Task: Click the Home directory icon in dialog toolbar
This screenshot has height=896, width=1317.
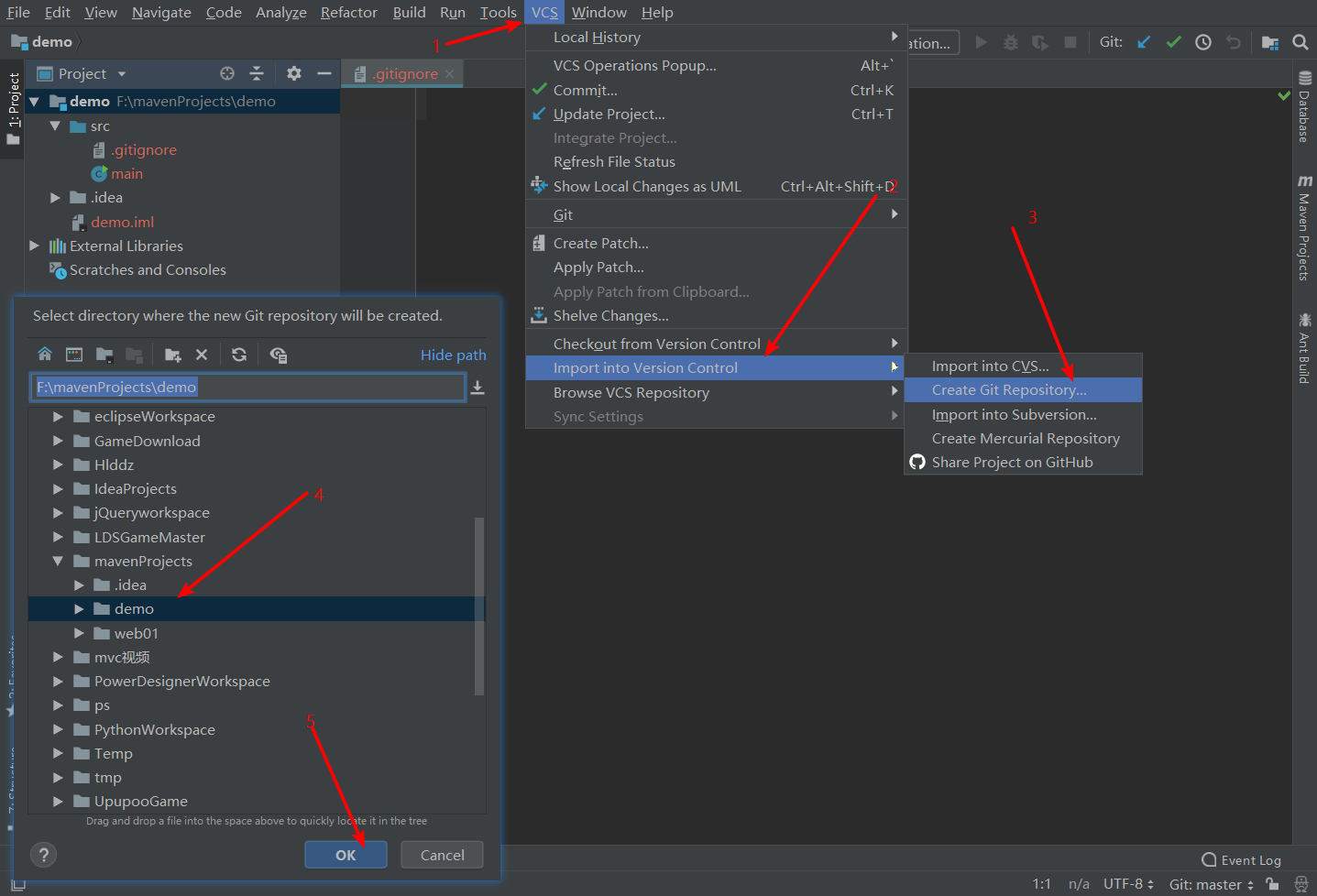Action: pyautogui.click(x=45, y=355)
